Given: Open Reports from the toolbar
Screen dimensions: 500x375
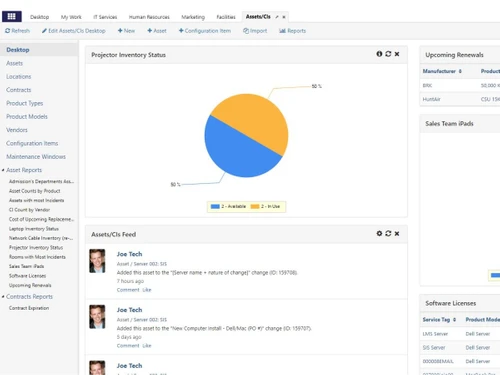Looking at the screenshot, I should 292,31.
